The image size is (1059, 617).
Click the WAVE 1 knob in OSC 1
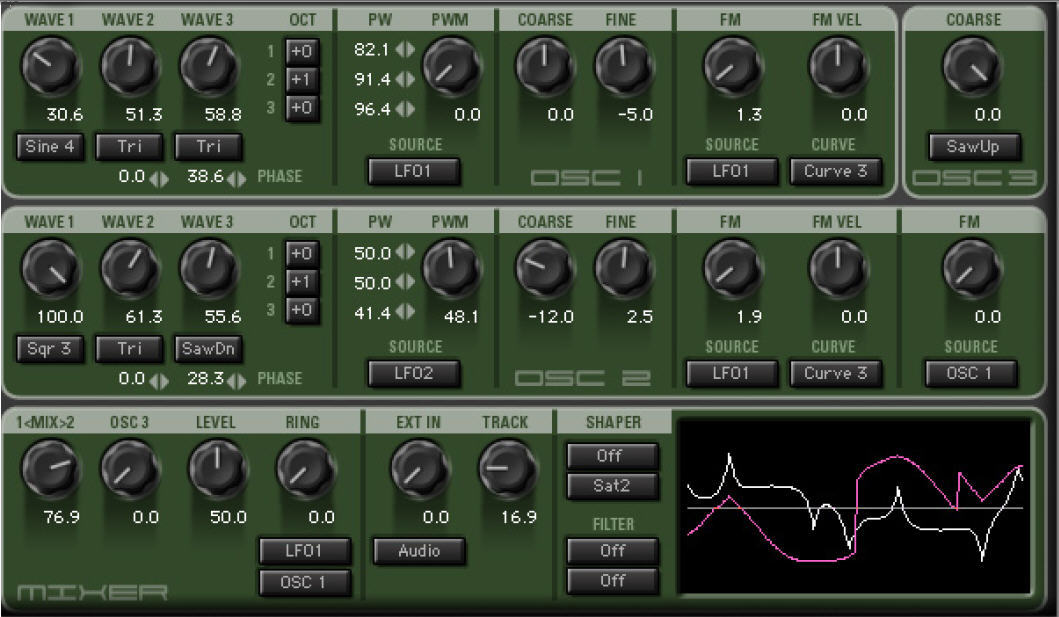50,67
